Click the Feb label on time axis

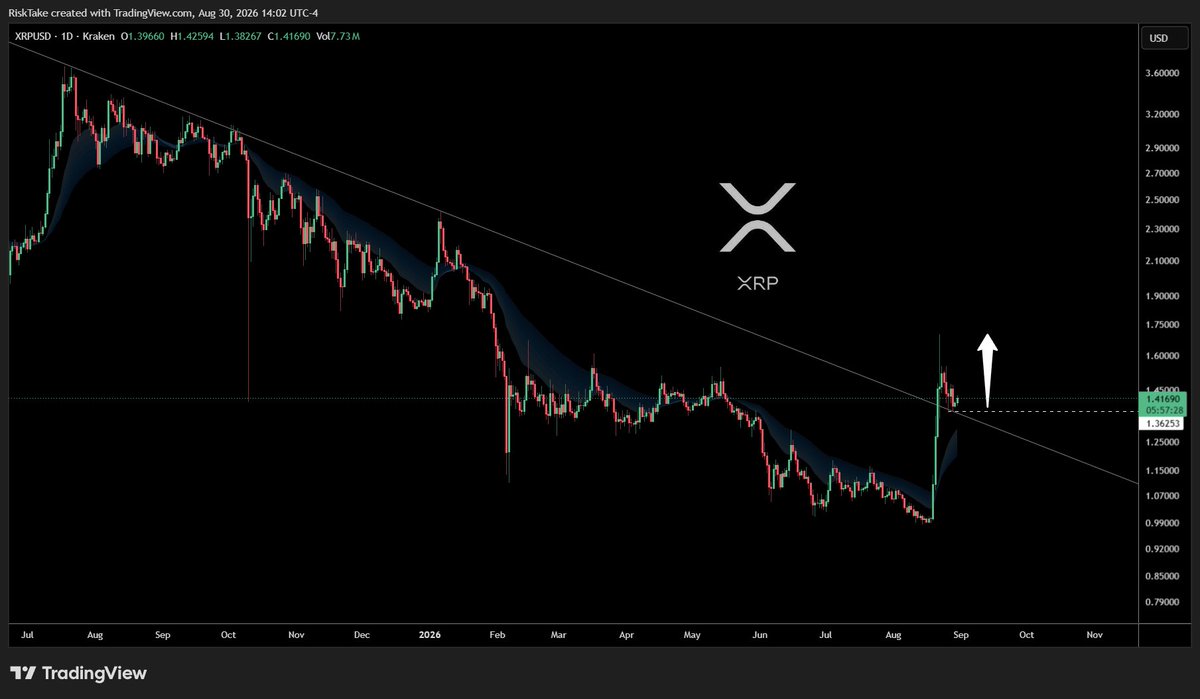click(x=497, y=635)
